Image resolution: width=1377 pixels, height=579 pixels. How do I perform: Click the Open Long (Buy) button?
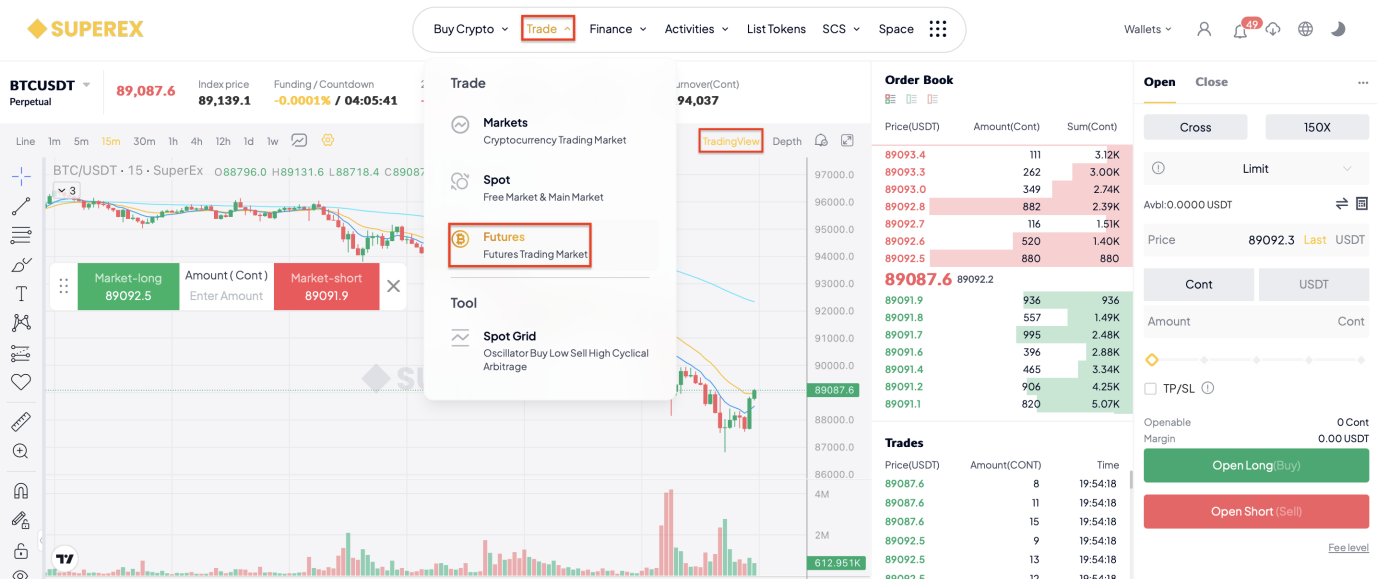[1256, 466]
